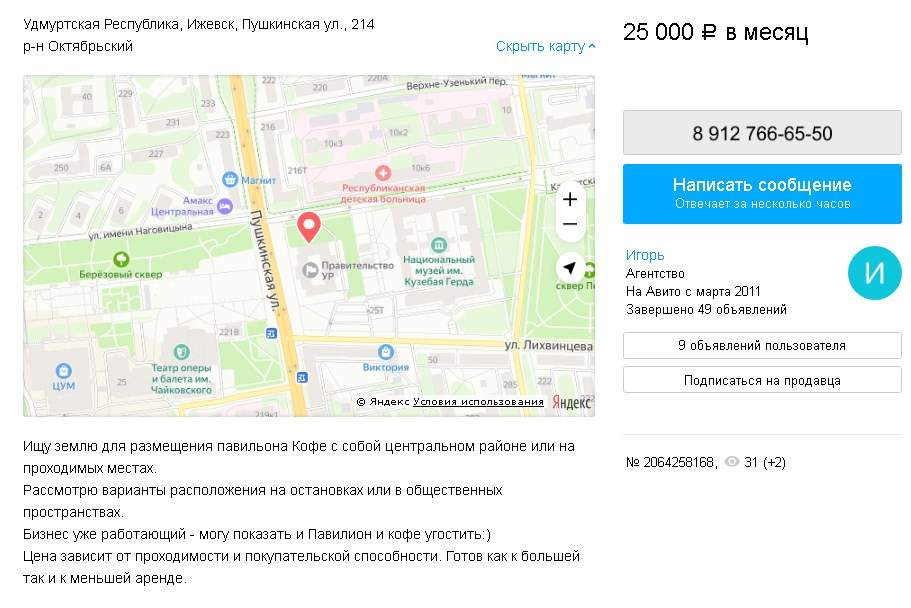Image resolution: width=911 pixels, height=608 pixels.
Task: Click the phone number button
Action: point(762,133)
